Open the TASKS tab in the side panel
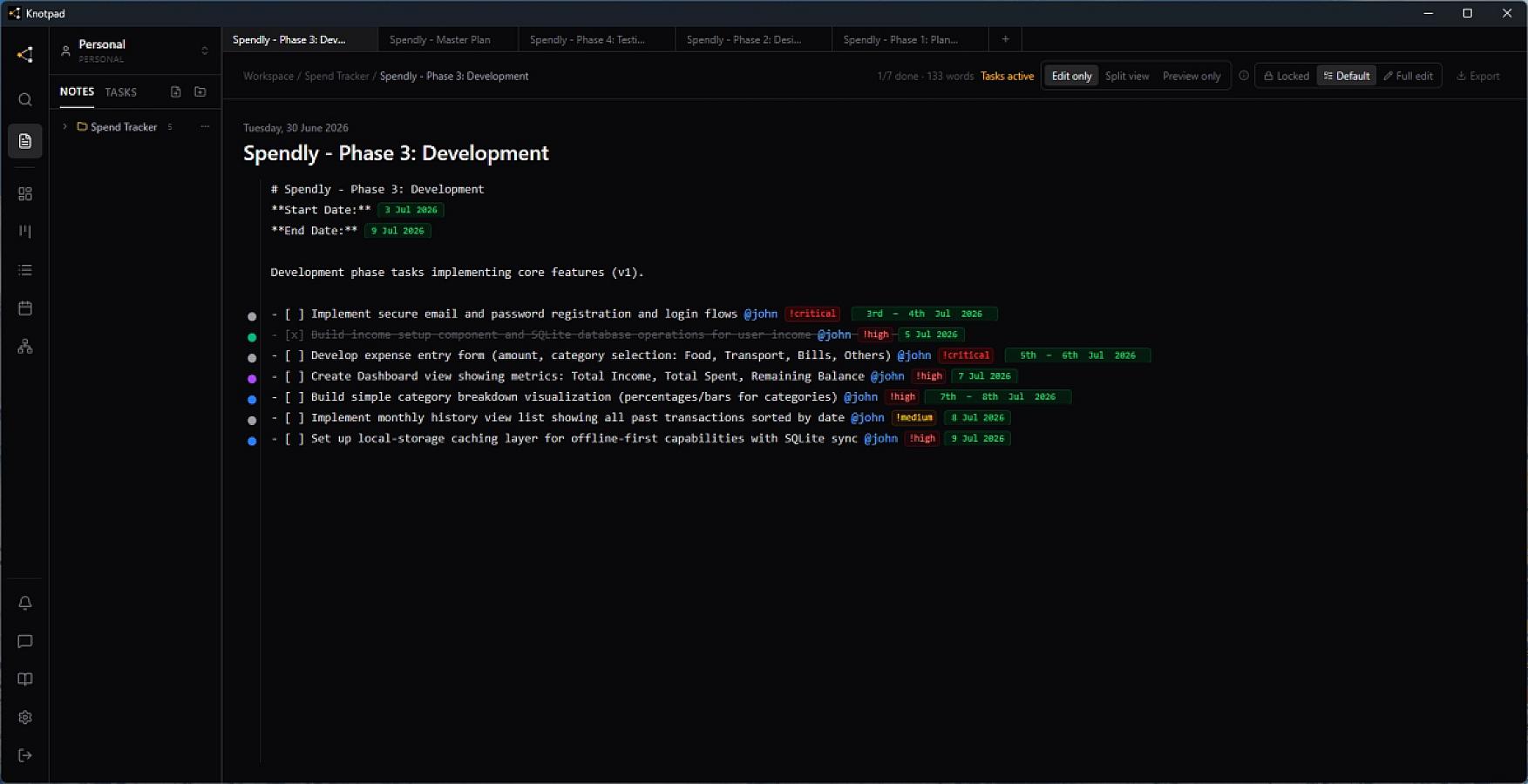This screenshot has height=784, width=1528. [x=121, y=91]
